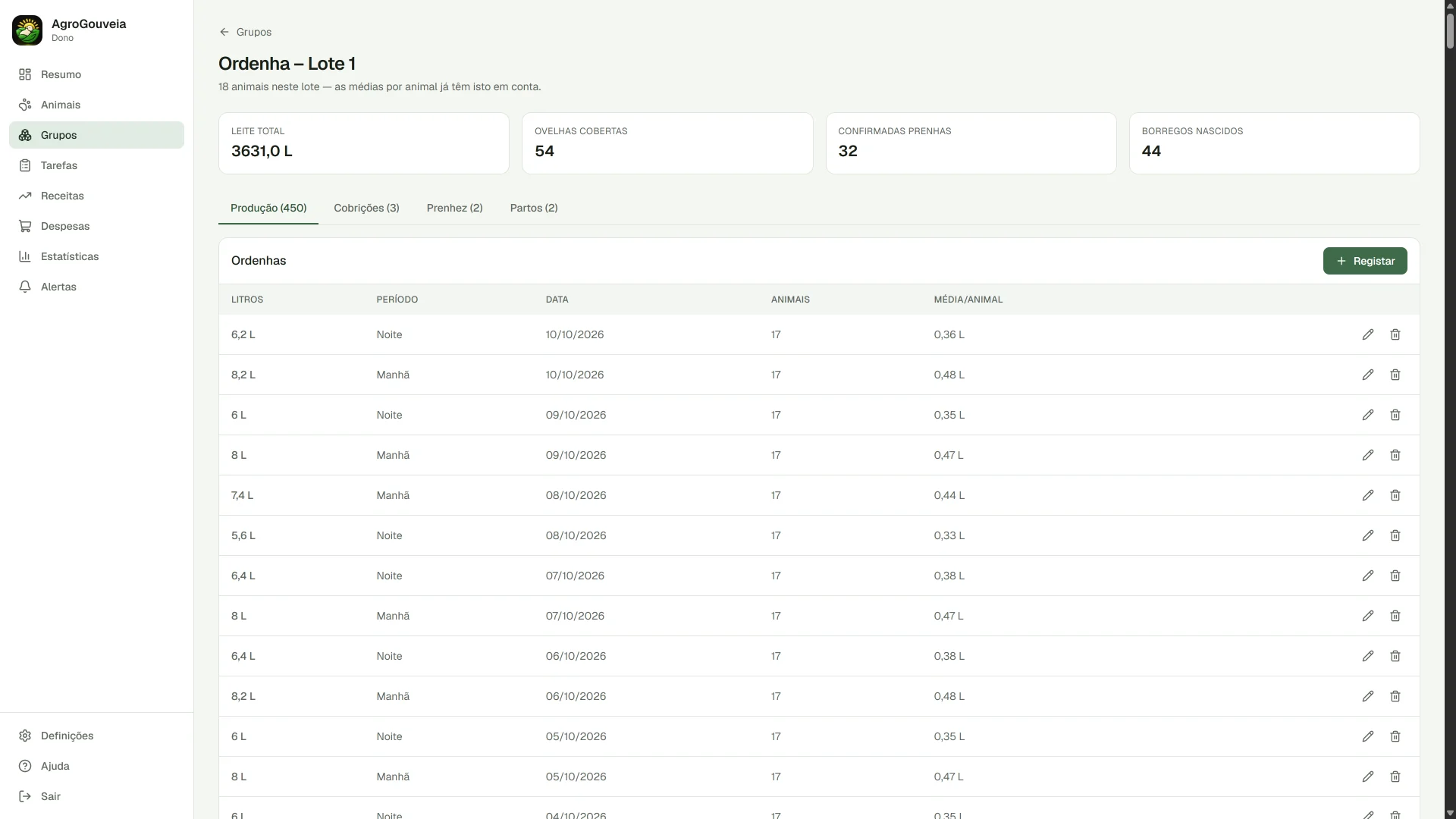The image size is (1456, 819).
Task: Select the Produção (450) tab
Action: click(268, 208)
